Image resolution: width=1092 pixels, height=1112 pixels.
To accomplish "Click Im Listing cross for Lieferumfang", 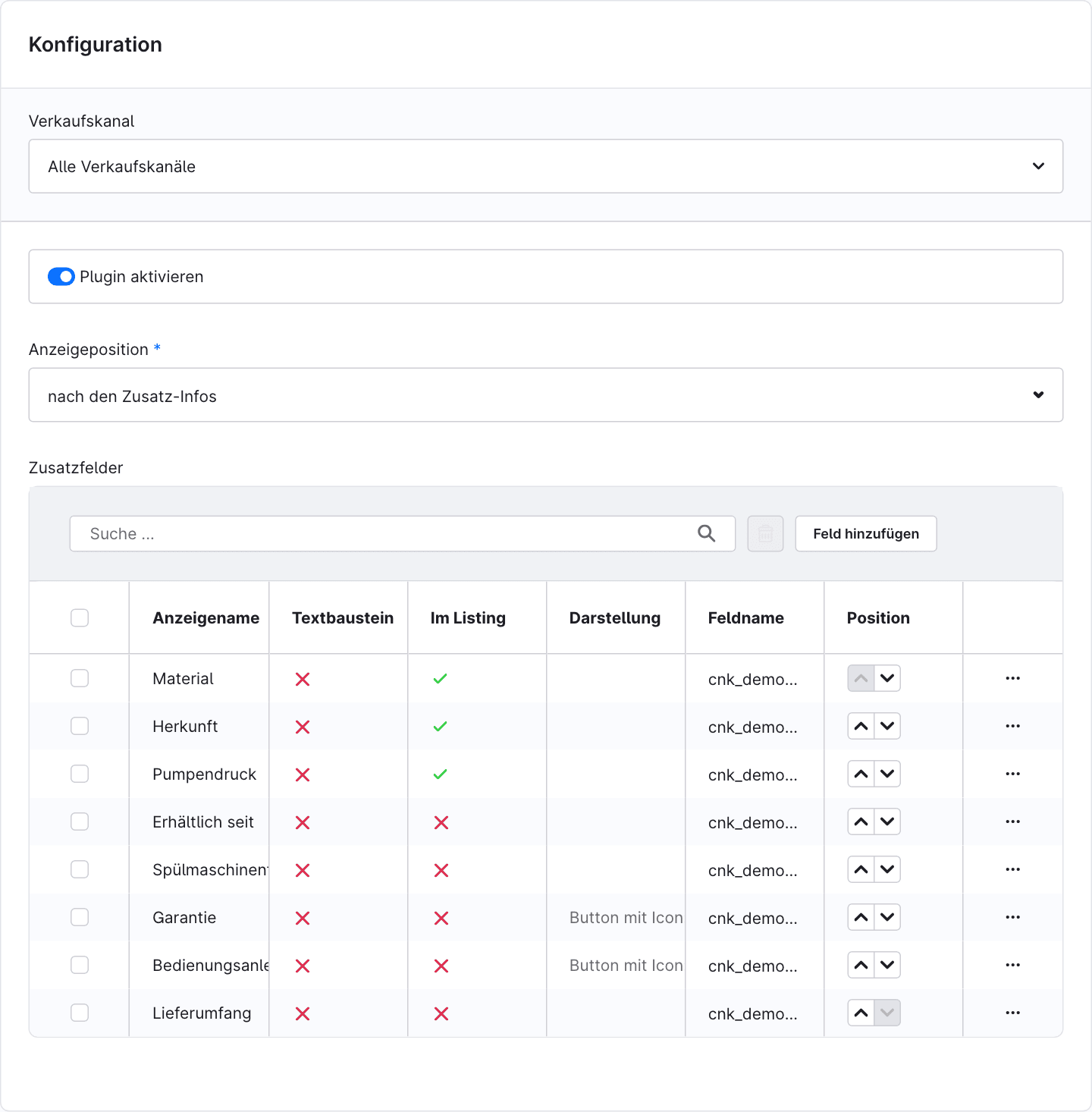I will point(441,1013).
